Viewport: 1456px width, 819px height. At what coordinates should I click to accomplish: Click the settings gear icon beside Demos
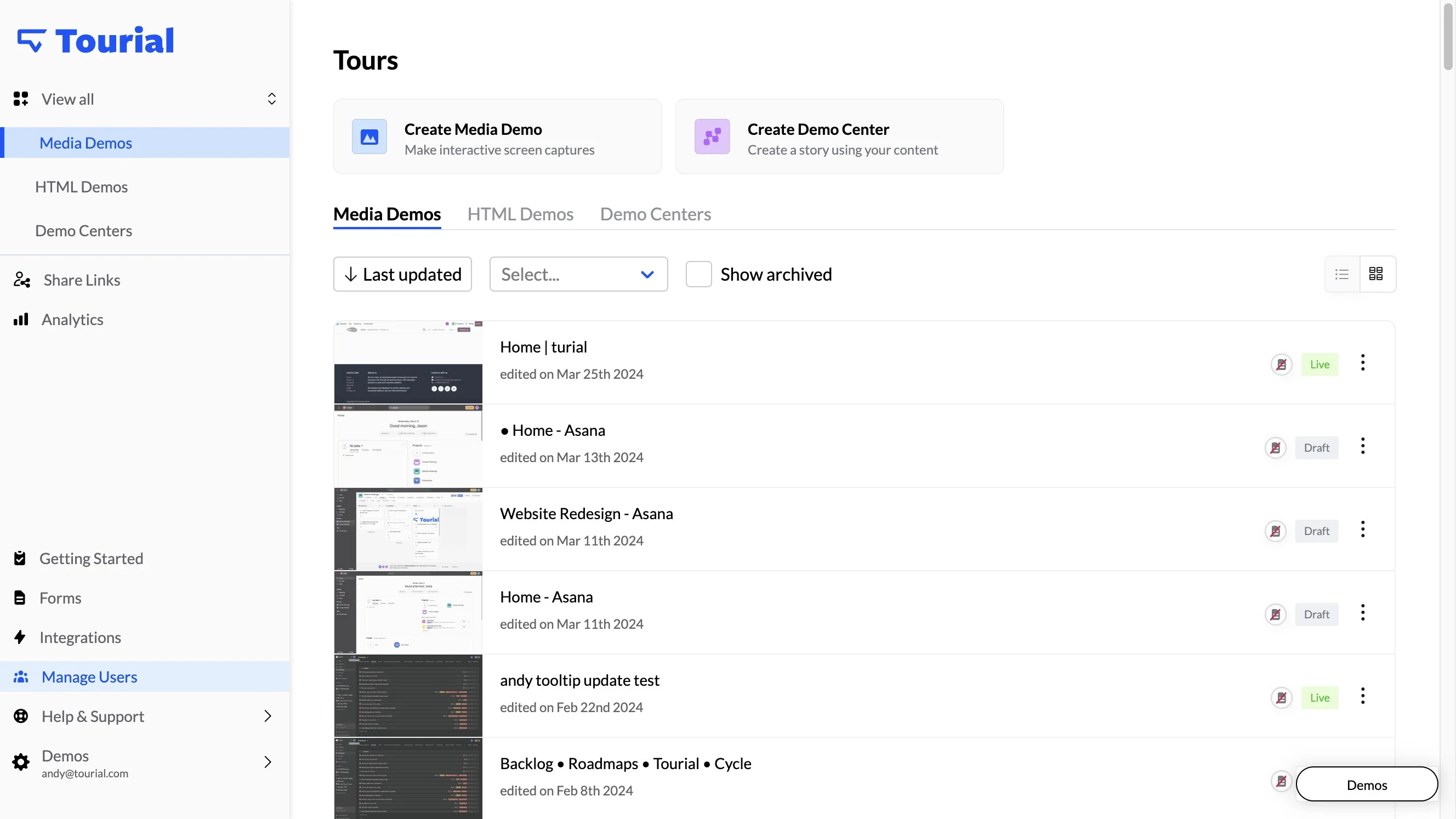[x=21, y=762]
